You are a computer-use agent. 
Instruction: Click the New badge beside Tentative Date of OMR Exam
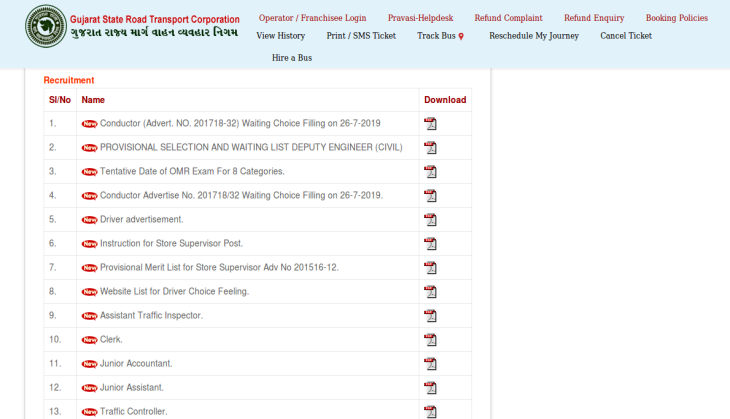(89, 172)
